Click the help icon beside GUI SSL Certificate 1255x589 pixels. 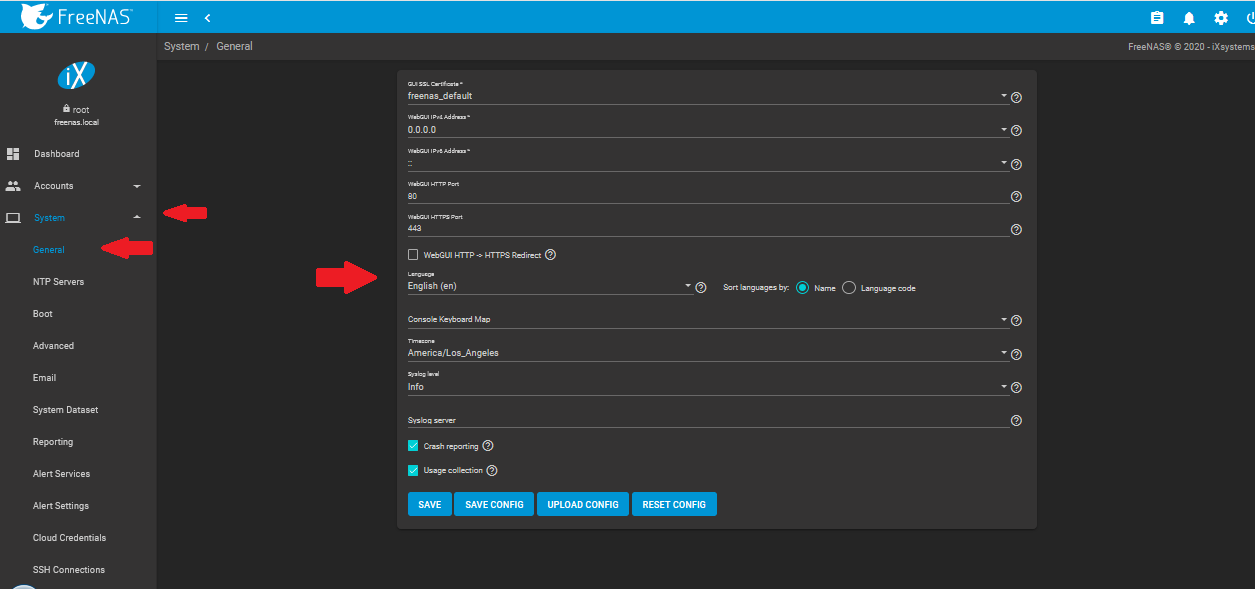(1016, 98)
